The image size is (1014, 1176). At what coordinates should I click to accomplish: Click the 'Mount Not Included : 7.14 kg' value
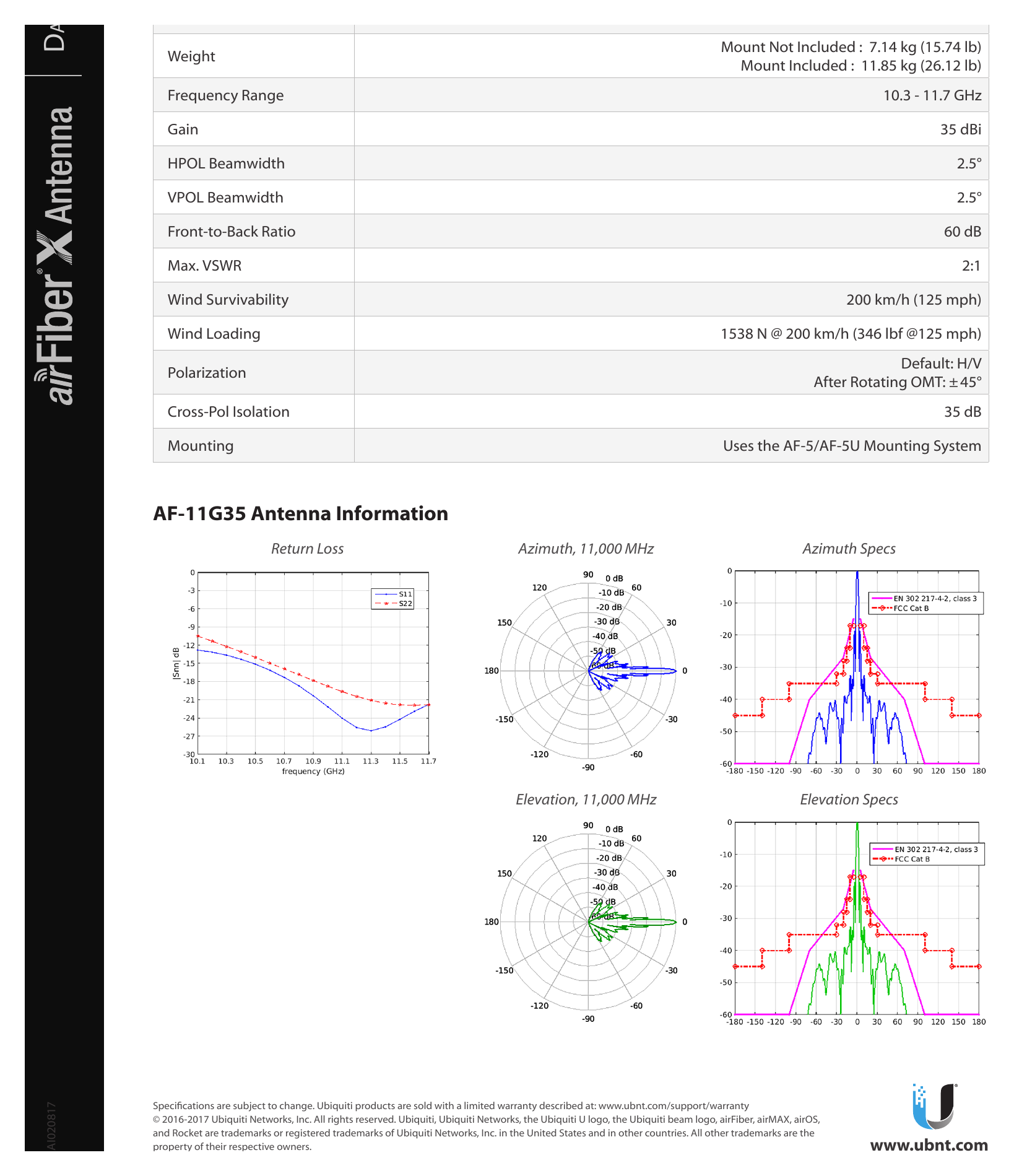pos(851,47)
